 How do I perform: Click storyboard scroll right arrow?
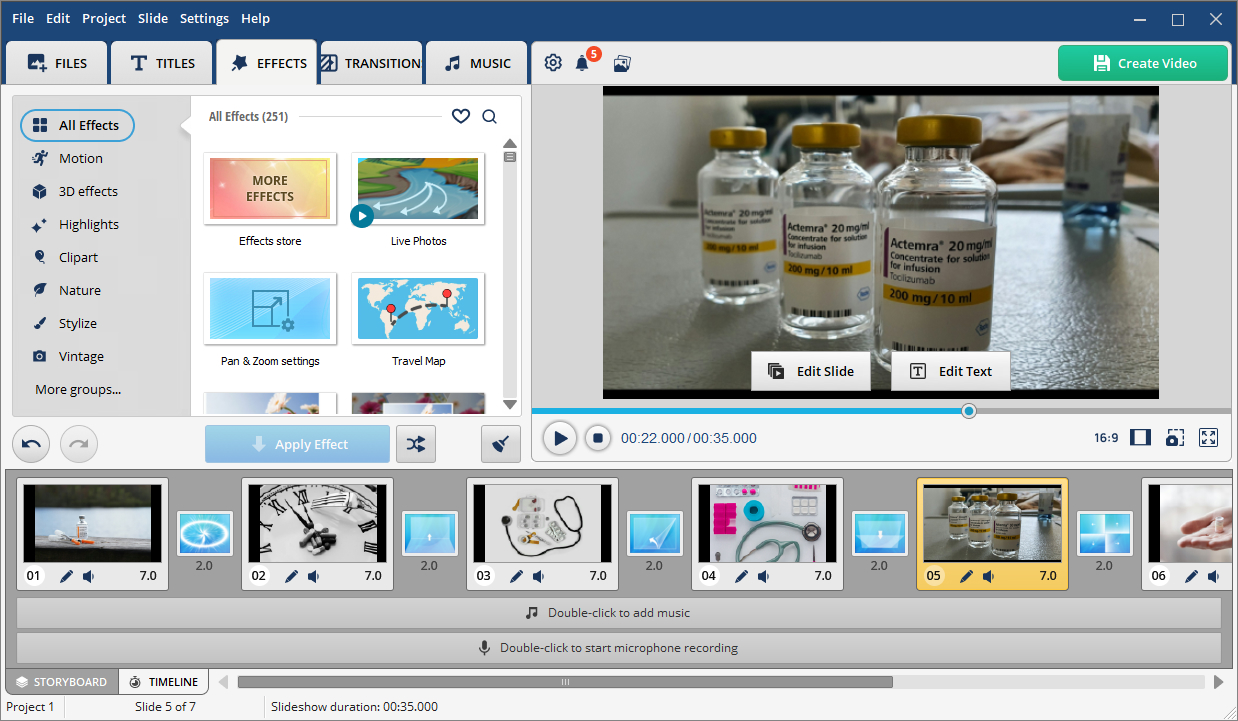click(1218, 682)
